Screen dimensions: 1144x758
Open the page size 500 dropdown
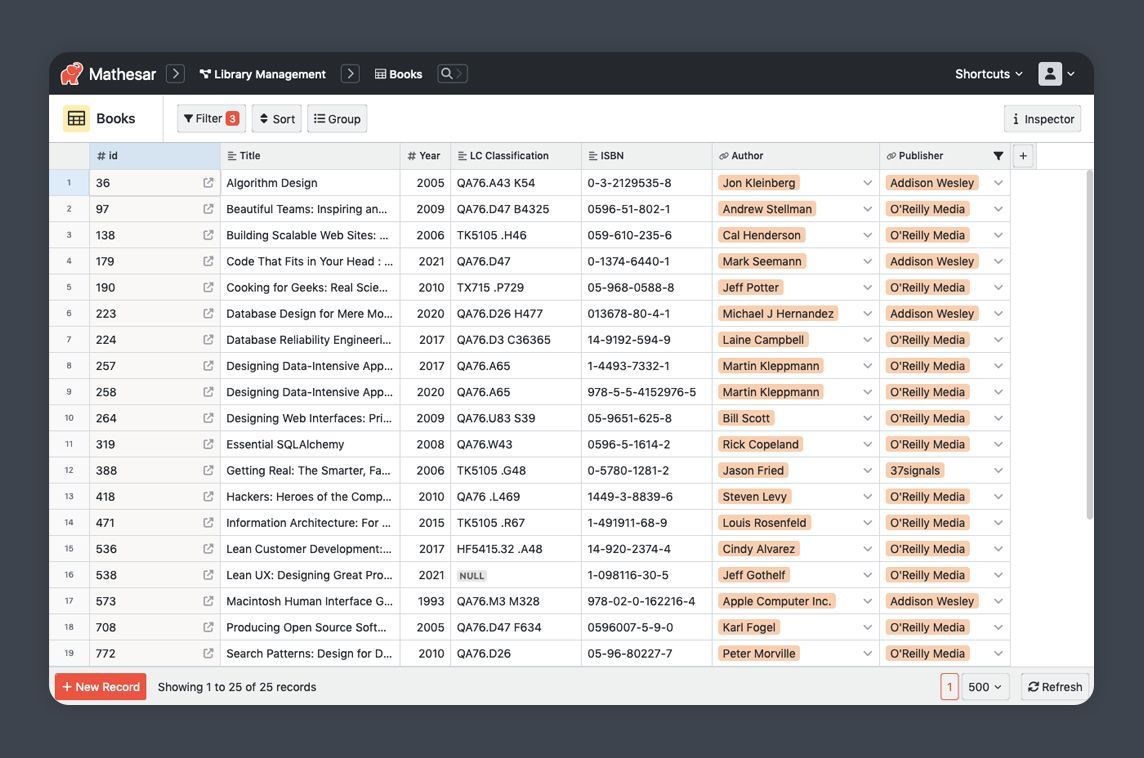985,687
